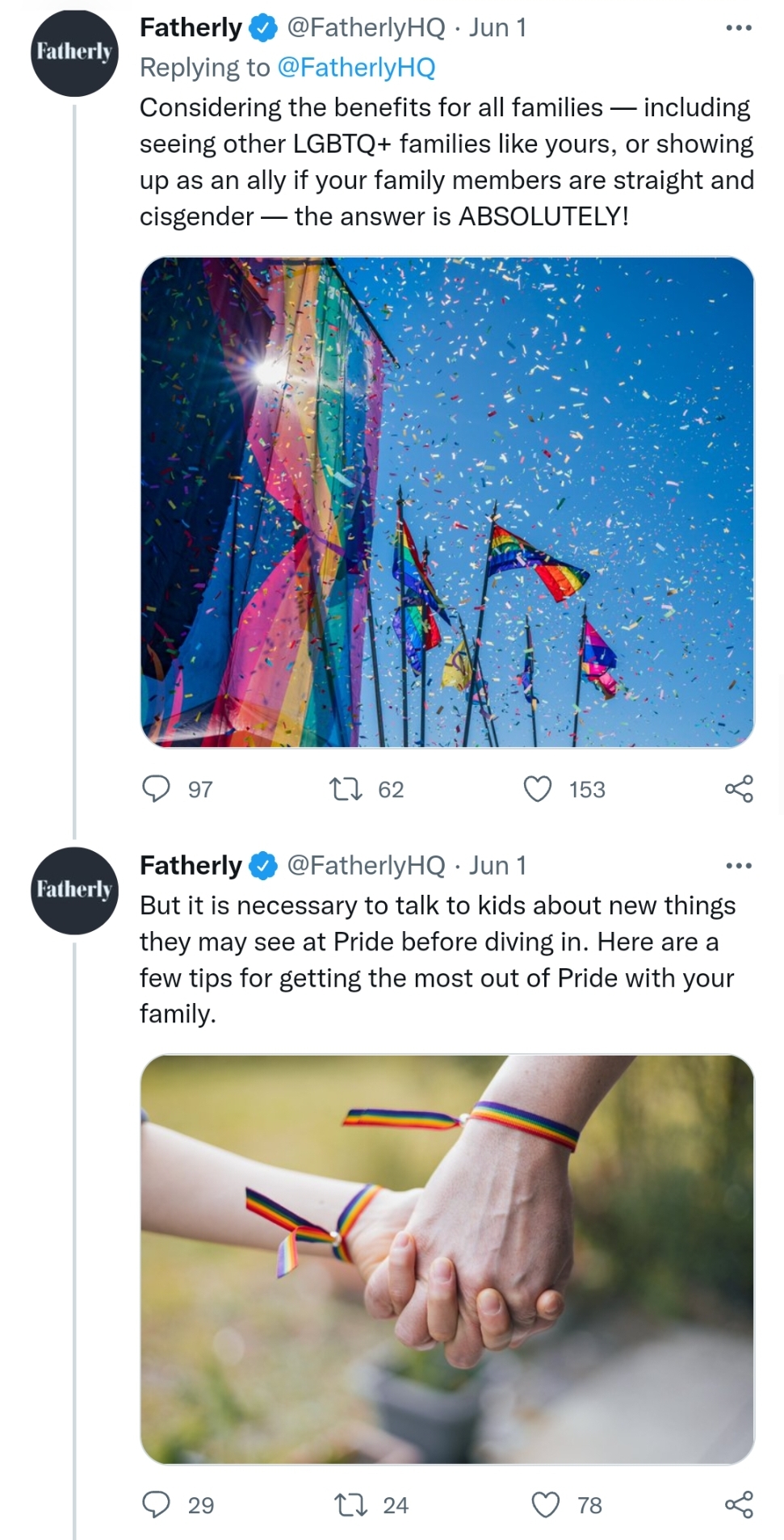Click the second Fatherly avatar
Image resolution: width=784 pixels, height=1540 pixels.
(74, 891)
